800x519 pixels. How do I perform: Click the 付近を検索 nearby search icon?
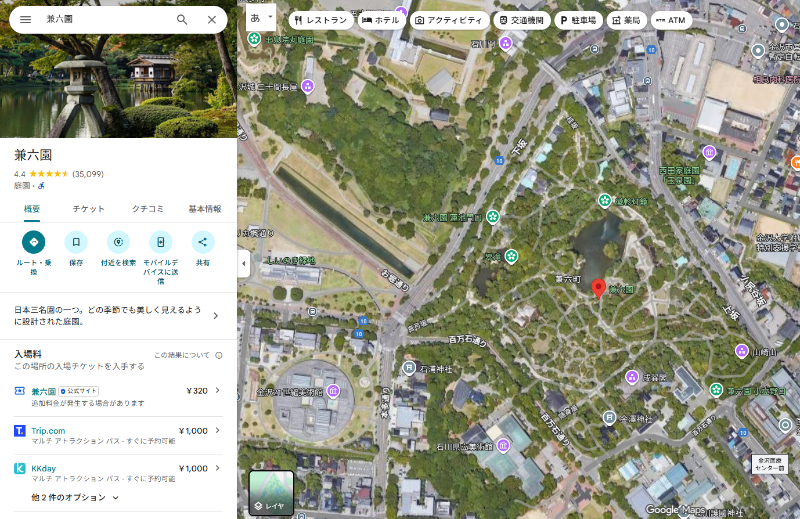coord(118,241)
